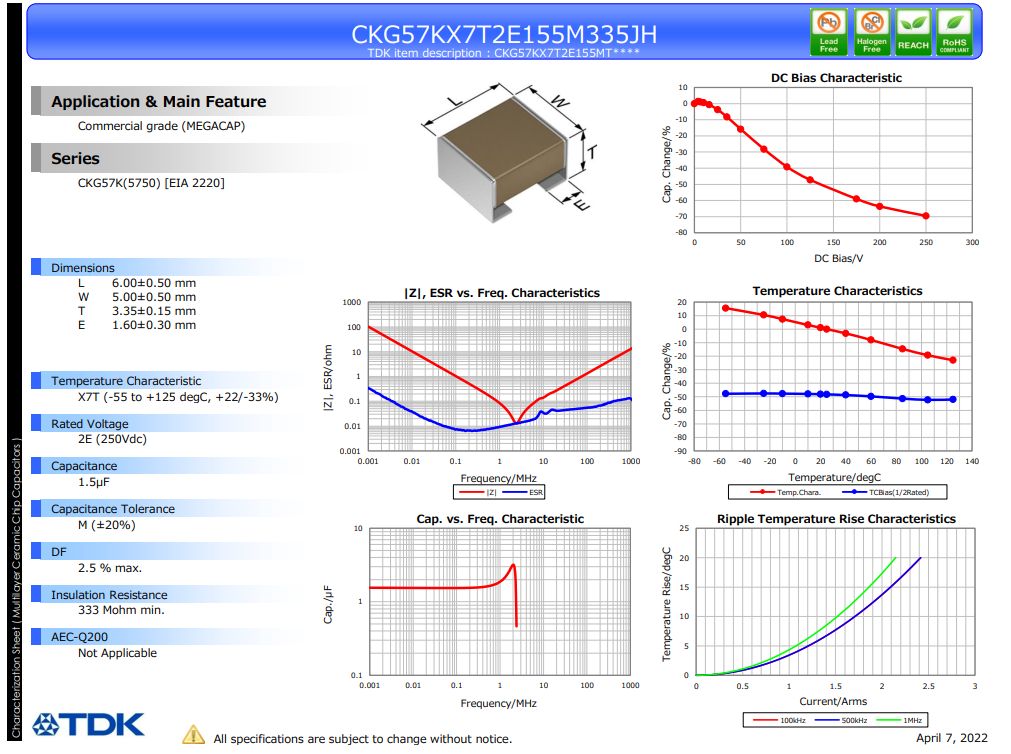The width and height of the screenshot is (1011, 754).
Task: Click the Dimensions section heading
Action: [x=83, y=268]
